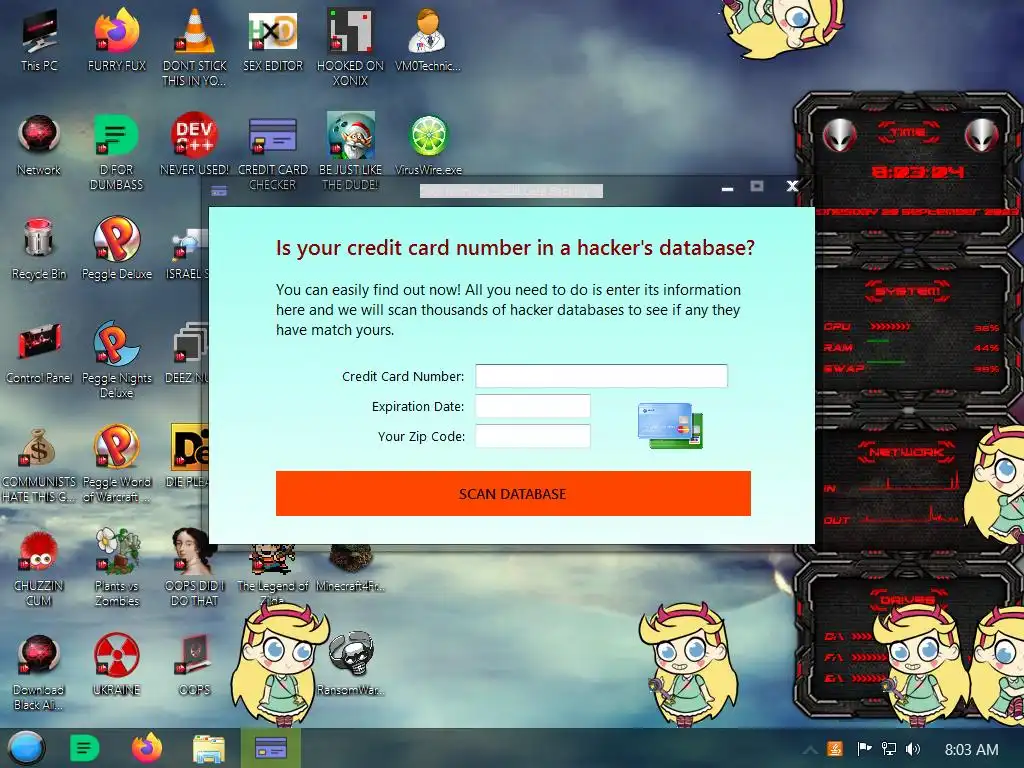Screen dimensions: 1024x768
Task: Launch Peggle Nights Deluxe icon
Action: click(117, 359)
